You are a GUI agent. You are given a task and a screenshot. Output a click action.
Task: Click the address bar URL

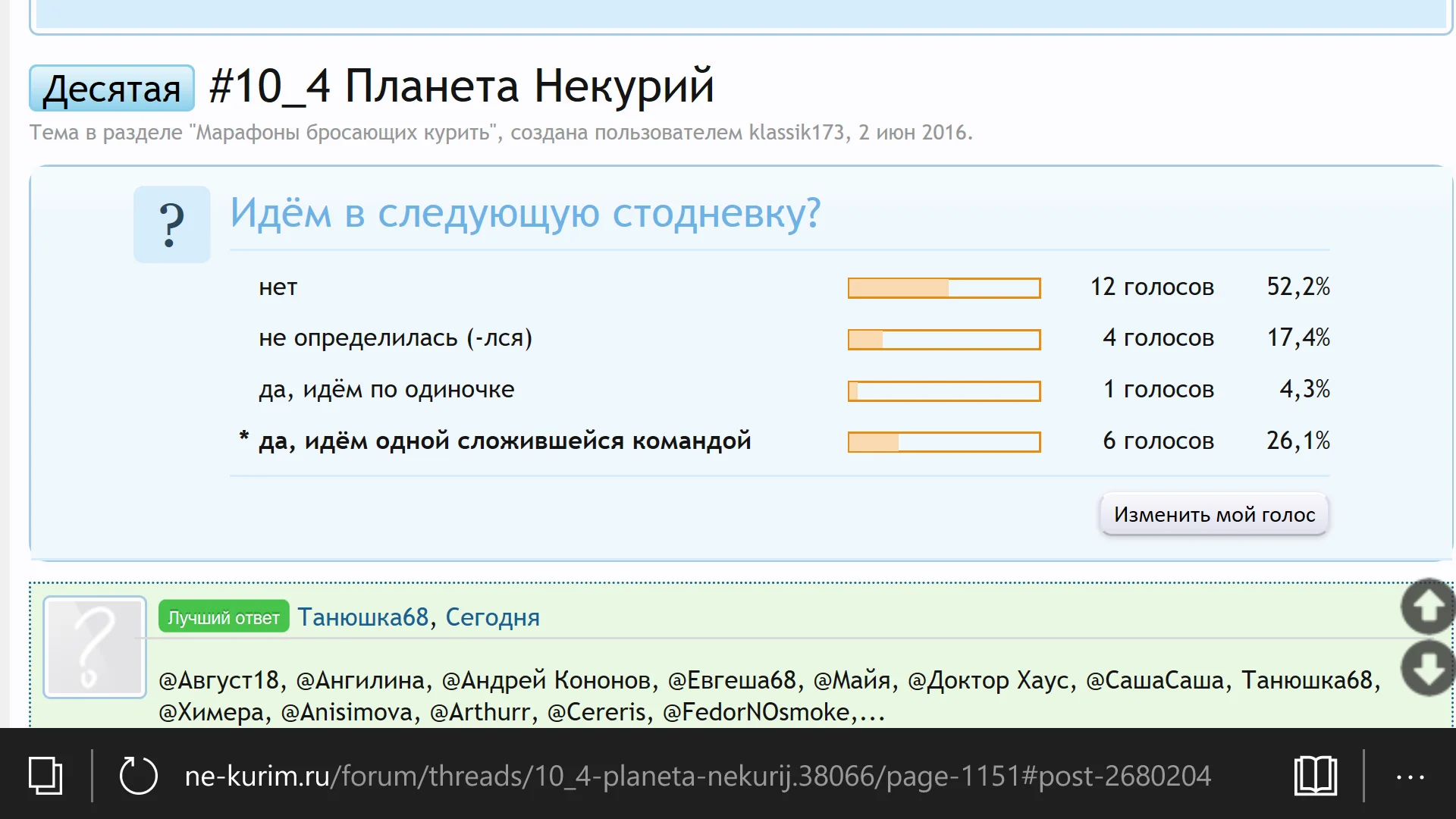coord(698,776)
